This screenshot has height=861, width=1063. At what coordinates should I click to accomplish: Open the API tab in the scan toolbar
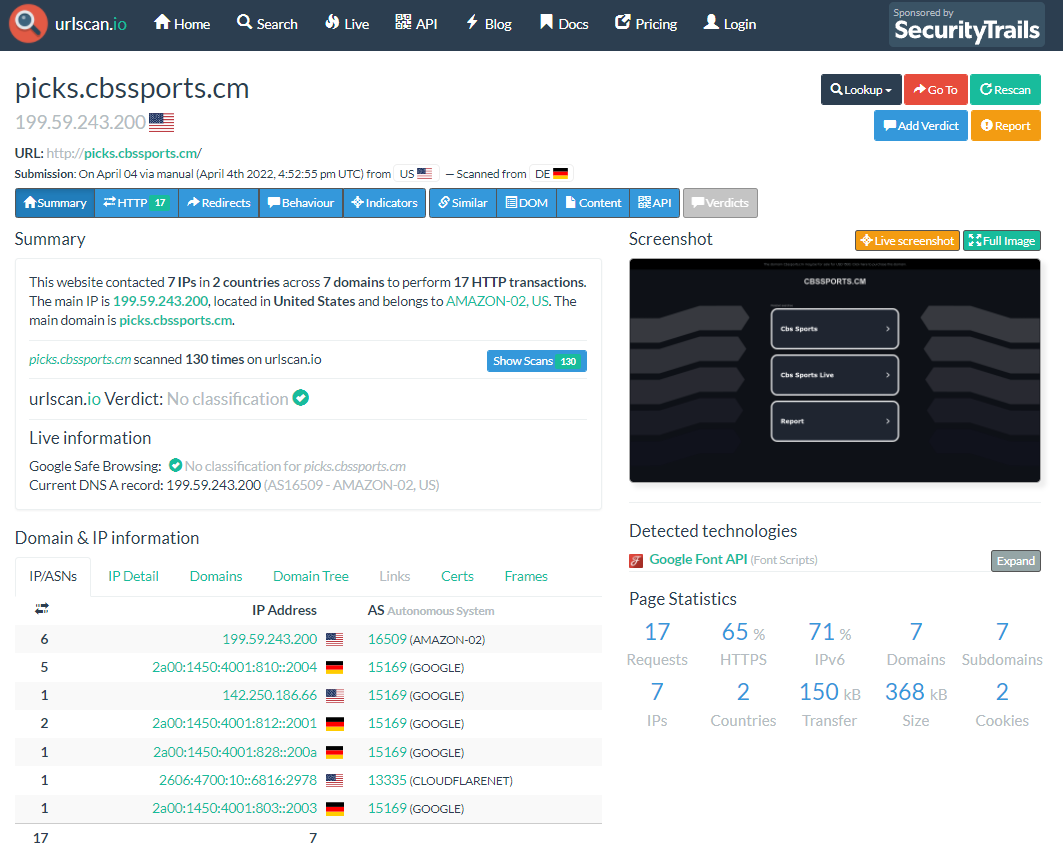(655, 203)
